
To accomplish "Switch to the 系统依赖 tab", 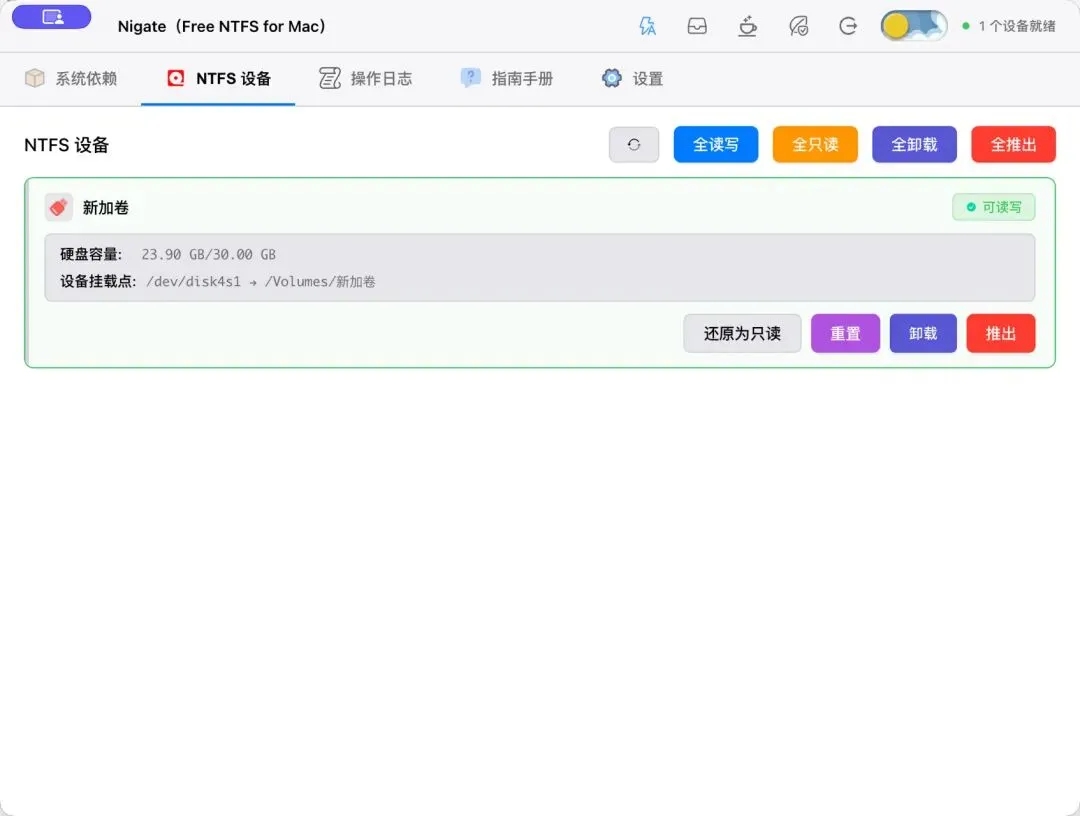I will coord(71,79).
